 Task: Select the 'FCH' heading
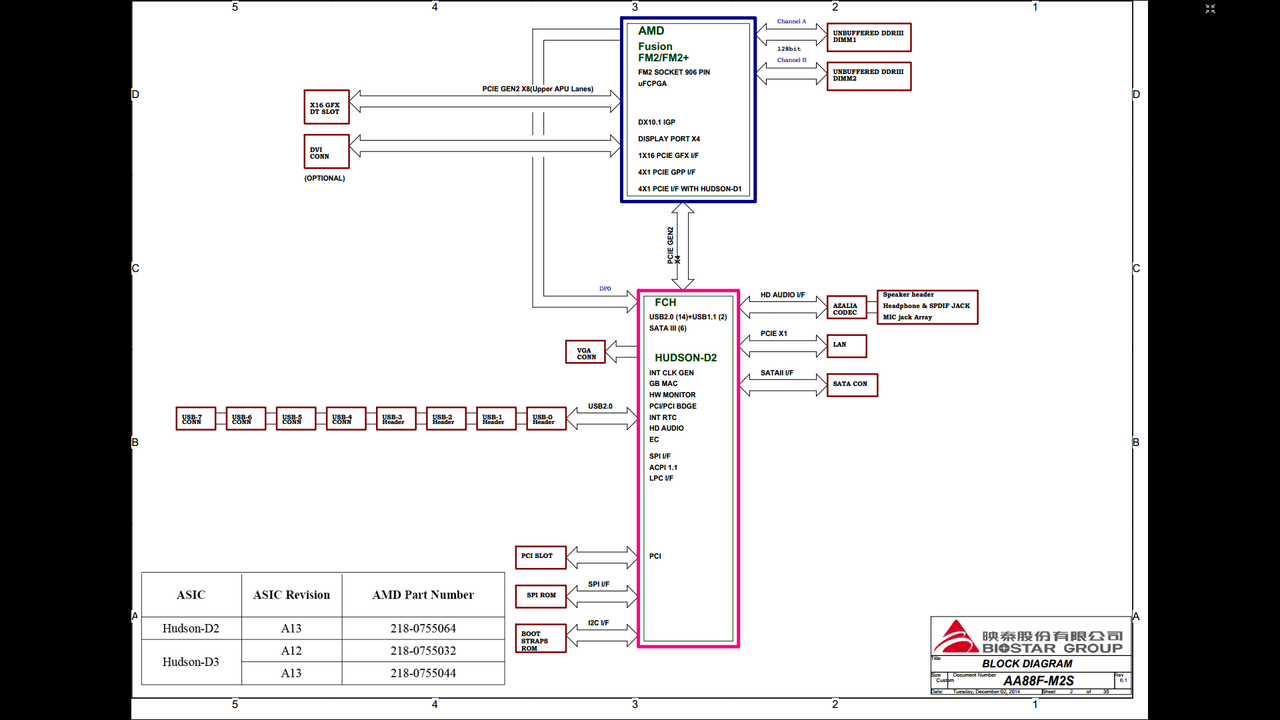666,302
